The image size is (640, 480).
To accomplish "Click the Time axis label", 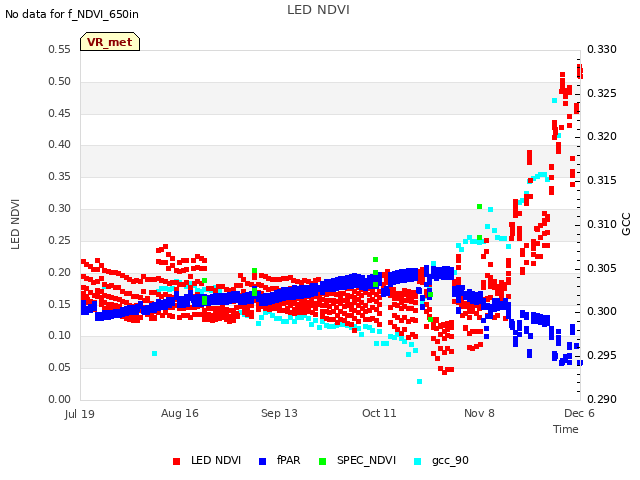I will pos(566,429).
